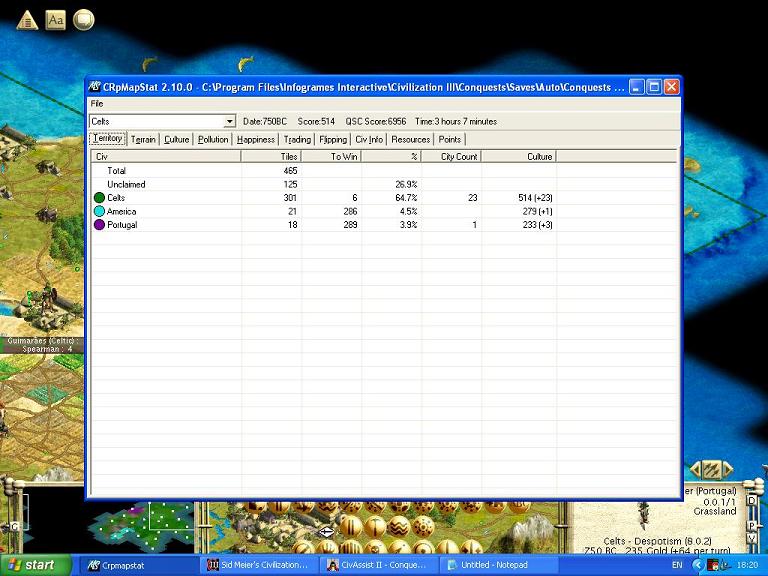Click the V button beside the info box
This screenshot has height=576, width=768.
pos(752,538)
